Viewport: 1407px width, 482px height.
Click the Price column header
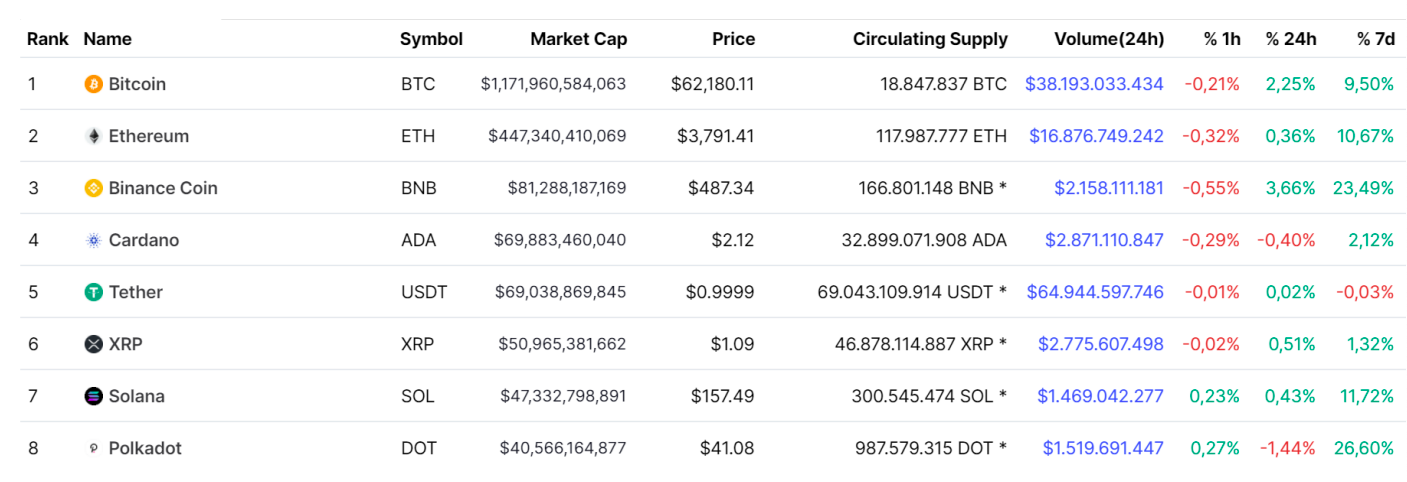tap(733, 39)
